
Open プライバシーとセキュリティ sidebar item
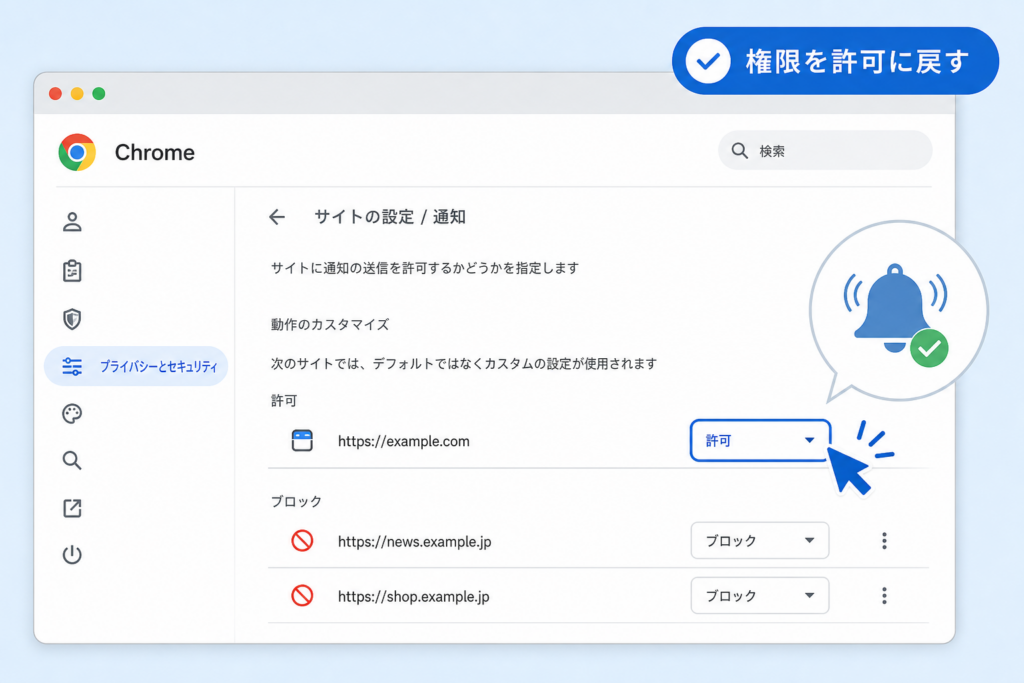[136, 366]
